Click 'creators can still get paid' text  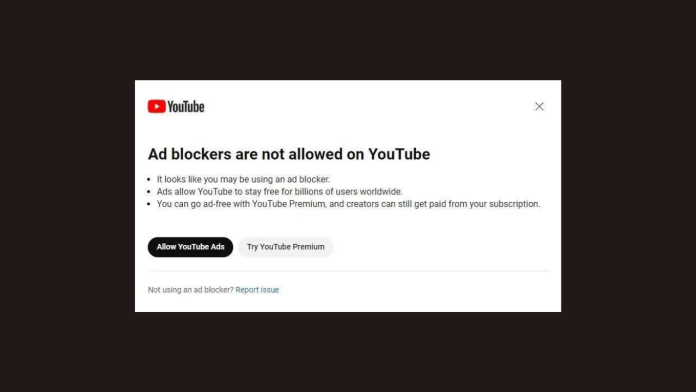396,204
